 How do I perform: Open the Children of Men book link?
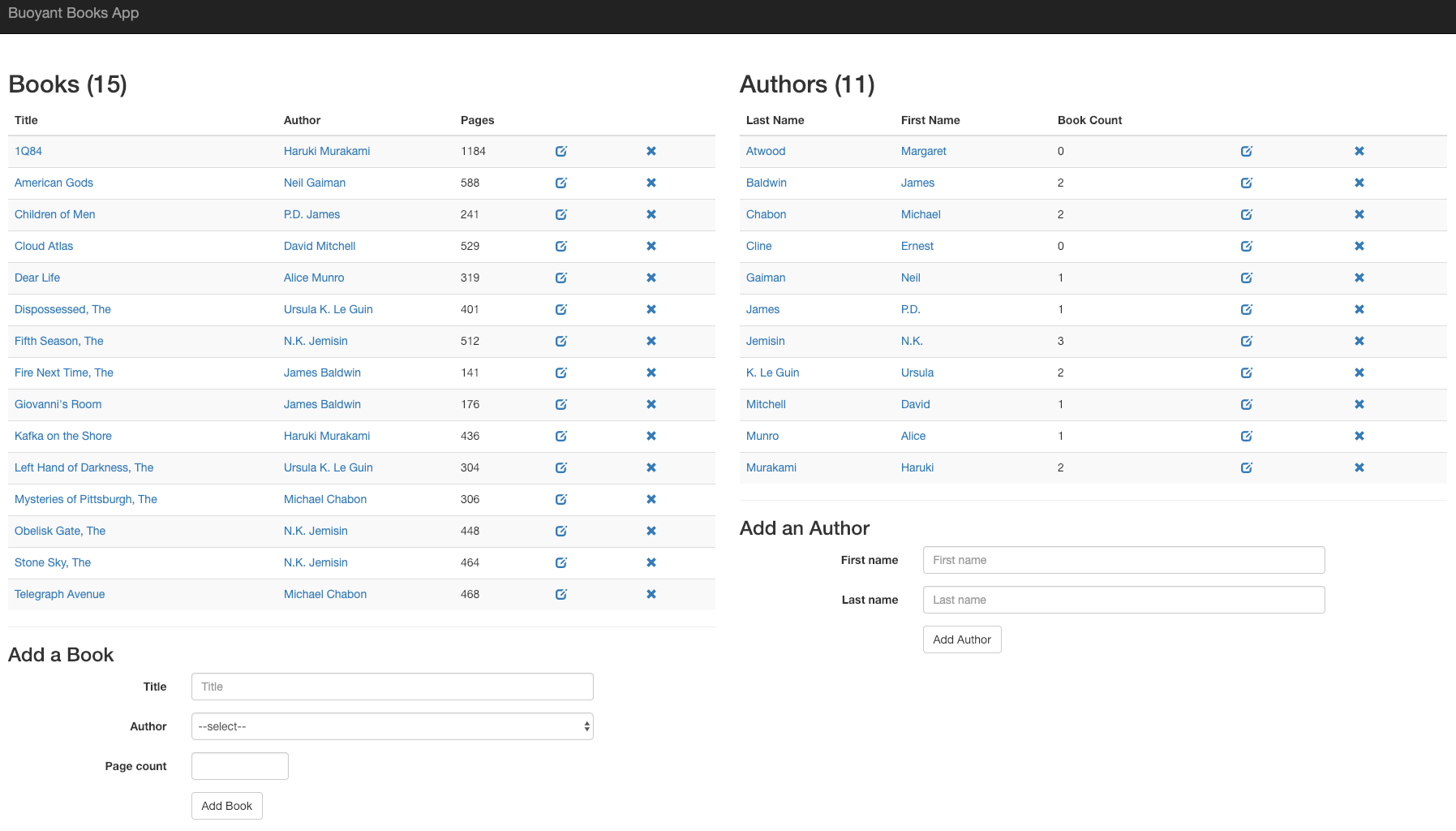click(x=54, y=214)
